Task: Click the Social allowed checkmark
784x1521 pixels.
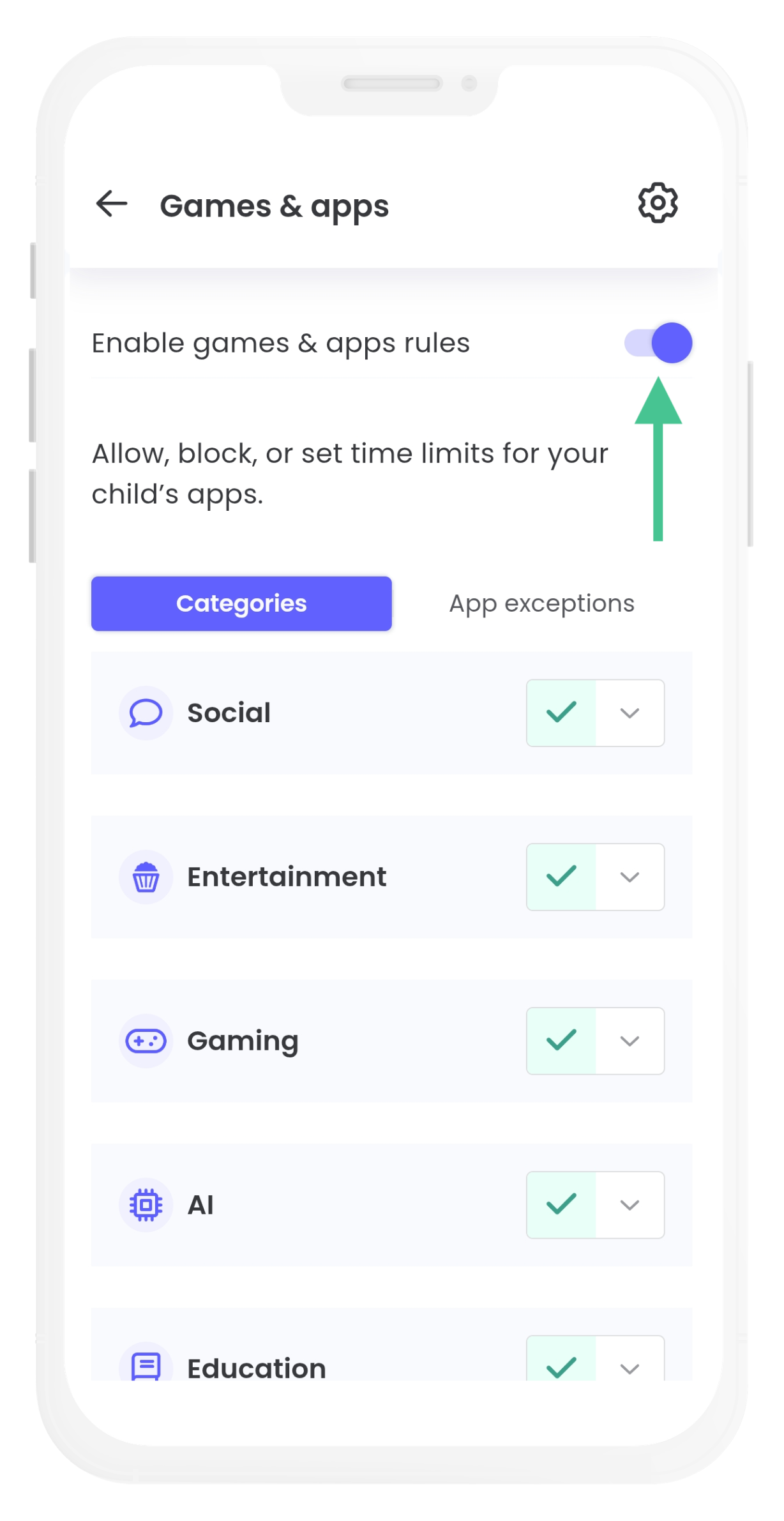Action: pyautogui.click(x=561, y=713)
